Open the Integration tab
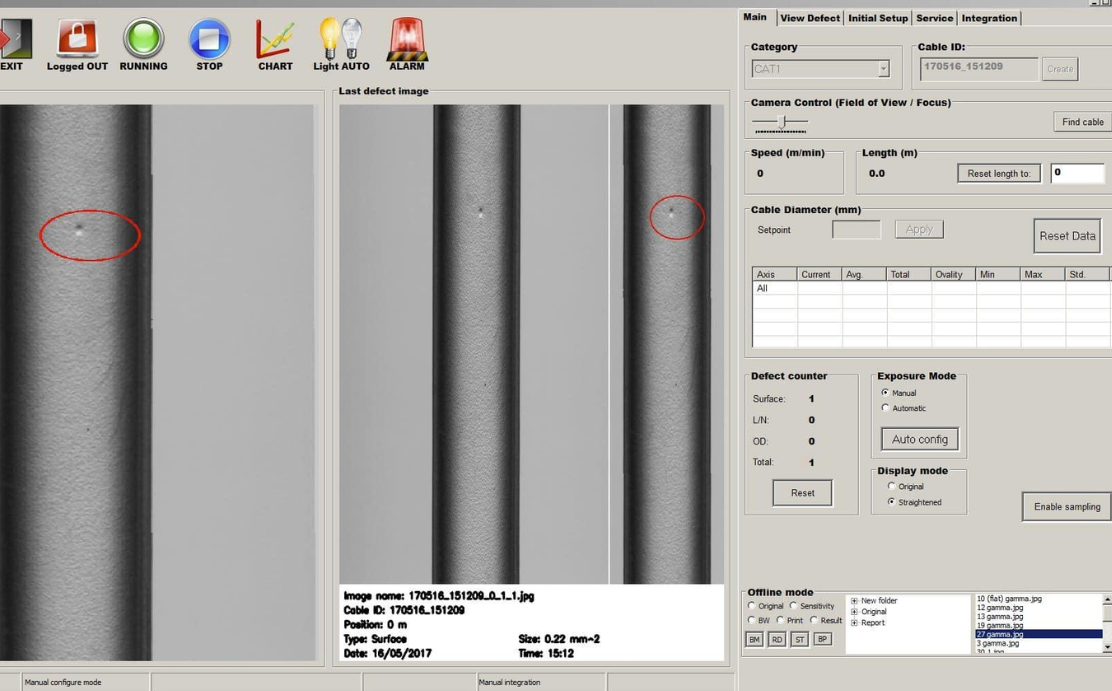 (989, 18)
